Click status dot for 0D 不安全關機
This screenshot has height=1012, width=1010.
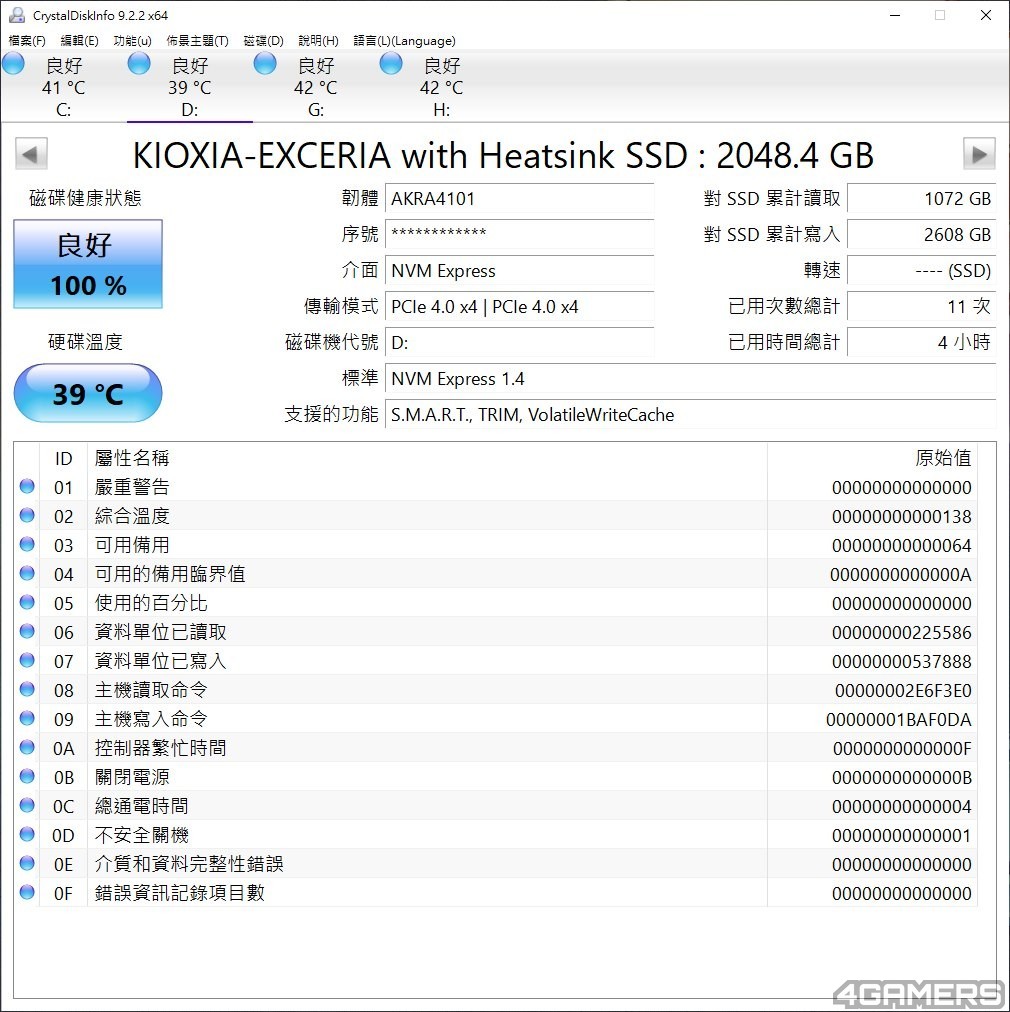pyautogui.click(x=27, y=834)
